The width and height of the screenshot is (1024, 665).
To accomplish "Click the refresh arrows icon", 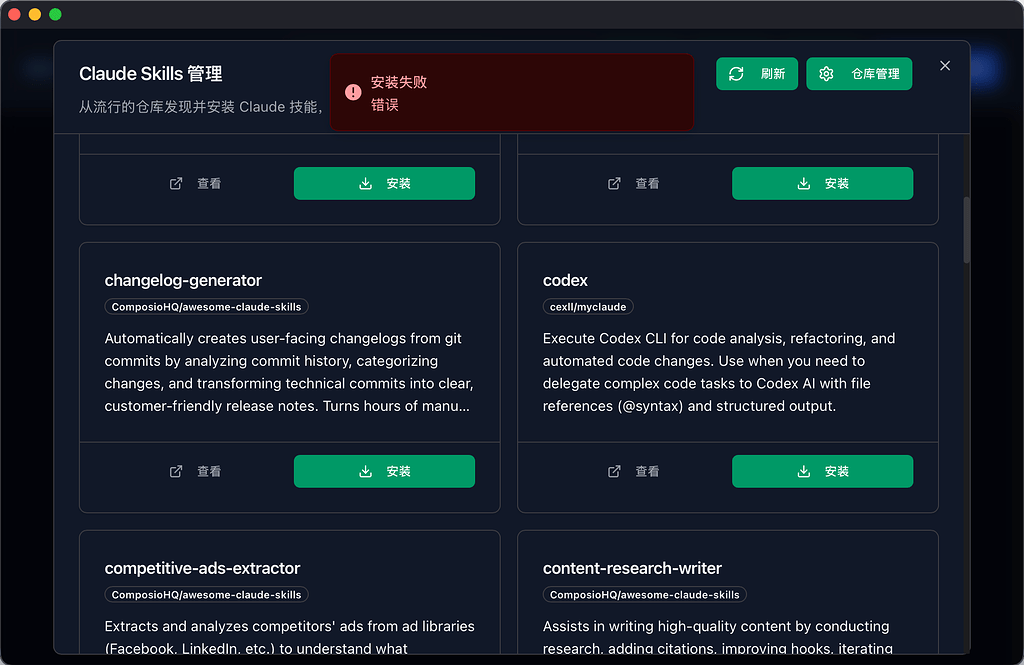I will click(x=736, y=74).
